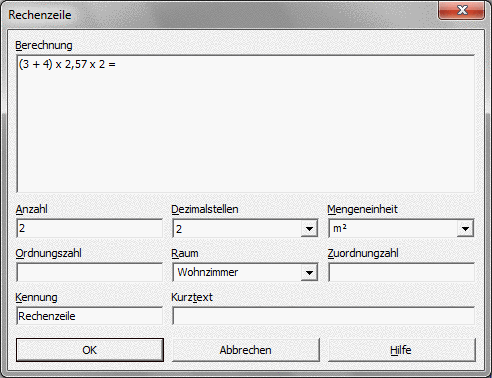
Task: Click the m² value in Mengeneinheit
Action: [x=340, y=228]
